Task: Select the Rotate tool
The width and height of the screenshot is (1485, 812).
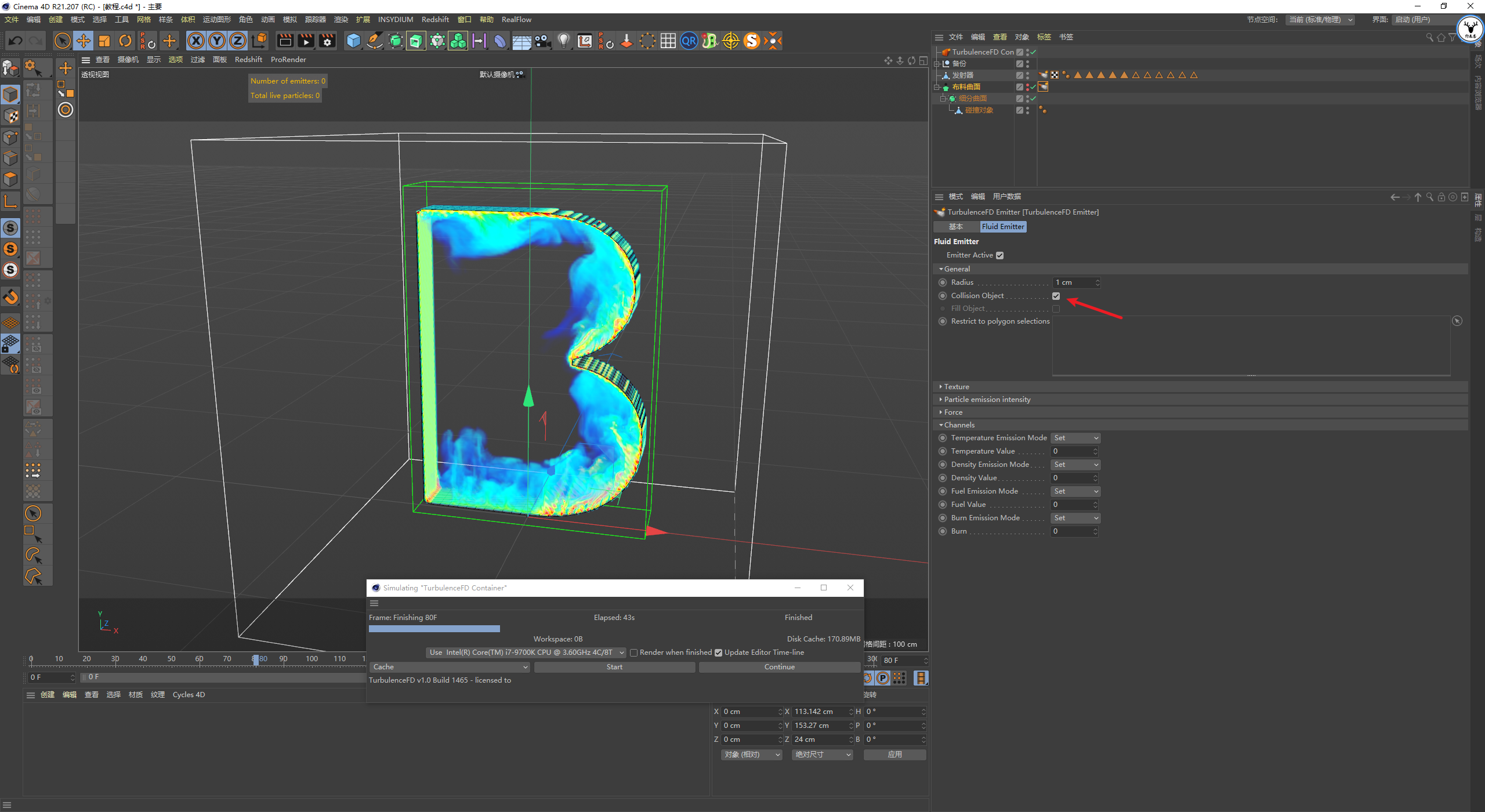Action: coord(125,41)
